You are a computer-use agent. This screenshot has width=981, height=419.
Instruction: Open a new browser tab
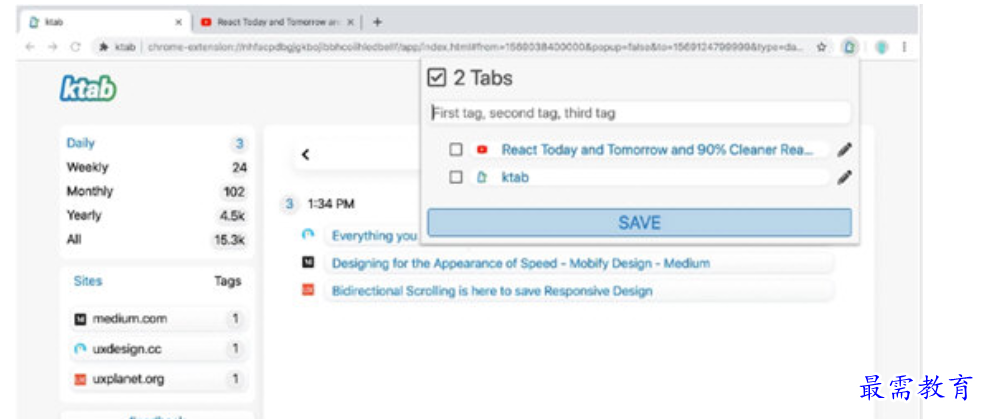click(377, 21)
